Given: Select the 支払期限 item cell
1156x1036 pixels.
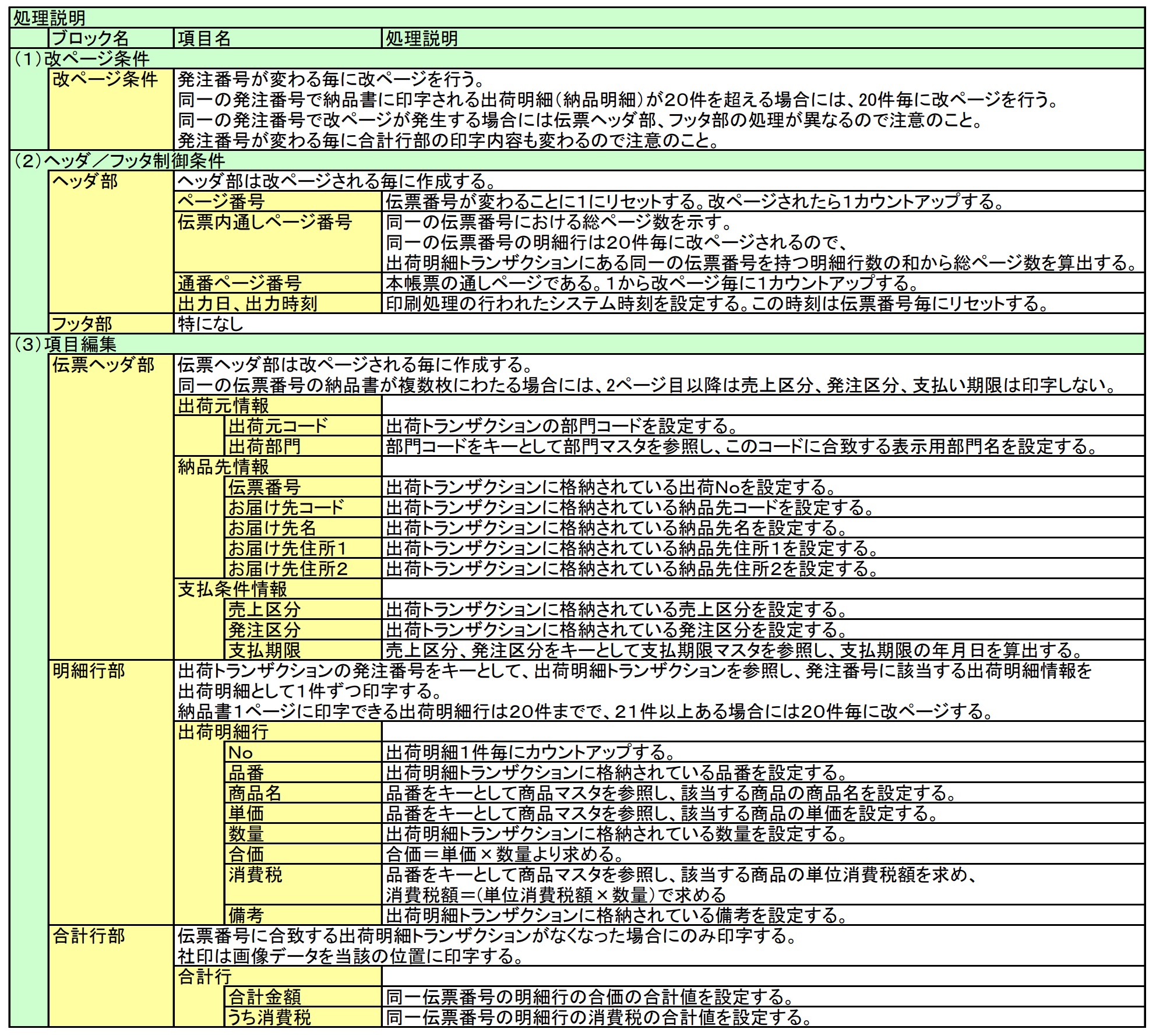Looking at the screenshot, I should tap(303, 650).
